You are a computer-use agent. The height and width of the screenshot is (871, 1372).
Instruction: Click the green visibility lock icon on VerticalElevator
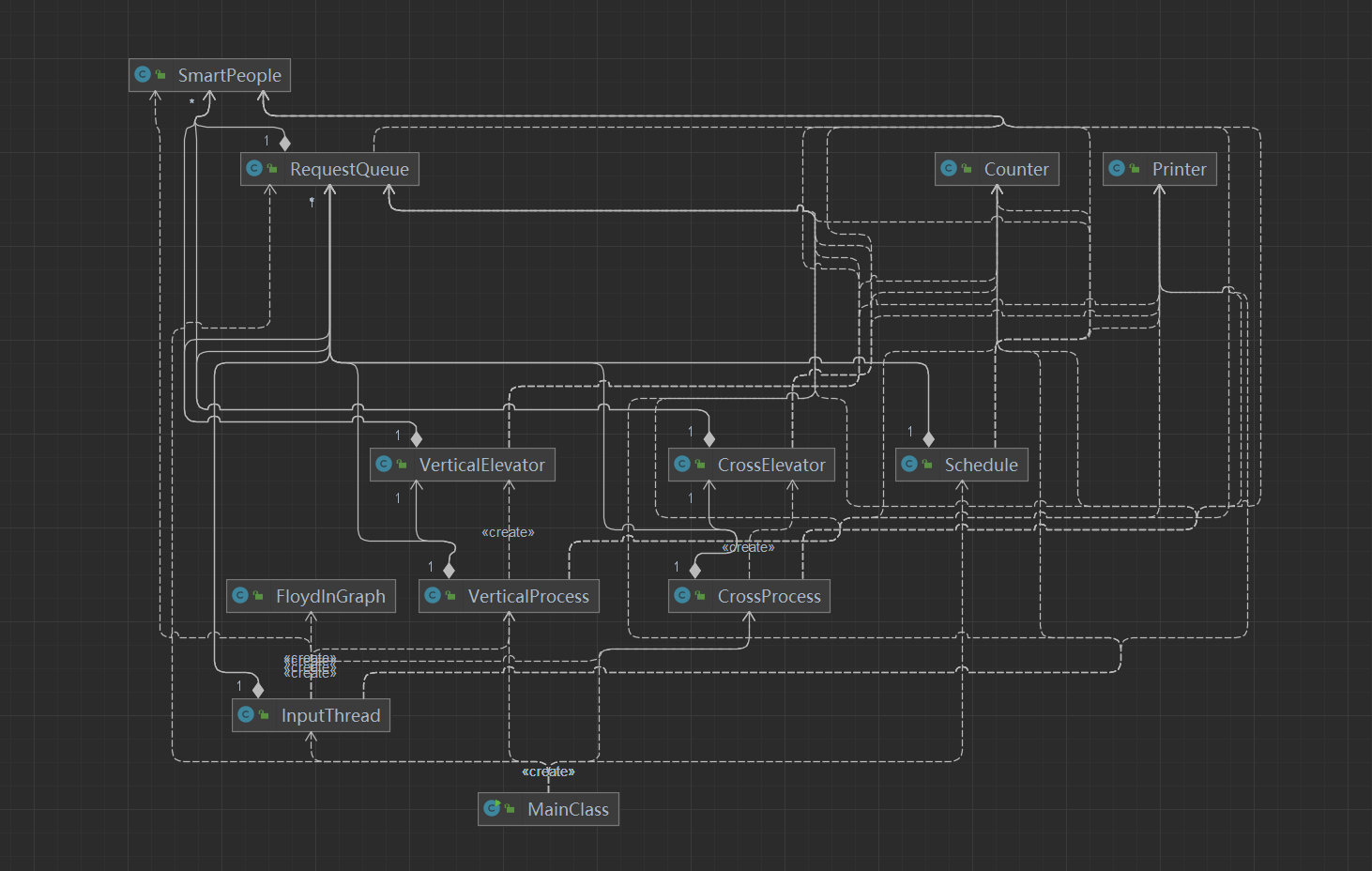[x=402, y=464]
